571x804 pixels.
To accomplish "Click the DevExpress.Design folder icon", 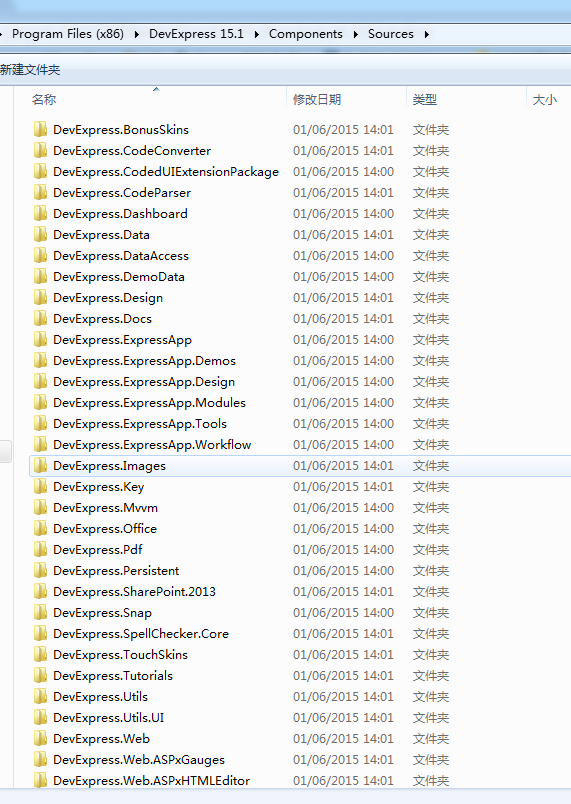I will click(x=40, y=297).
